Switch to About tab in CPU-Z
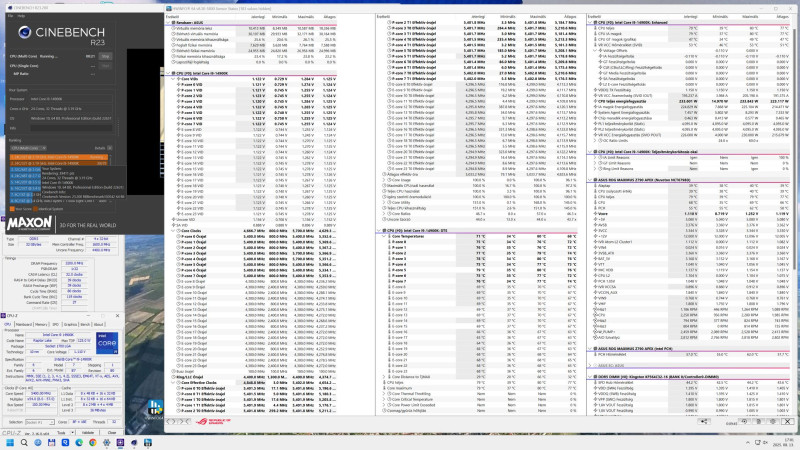The width and height of the screenshot is (800, 450). (98, 324)
